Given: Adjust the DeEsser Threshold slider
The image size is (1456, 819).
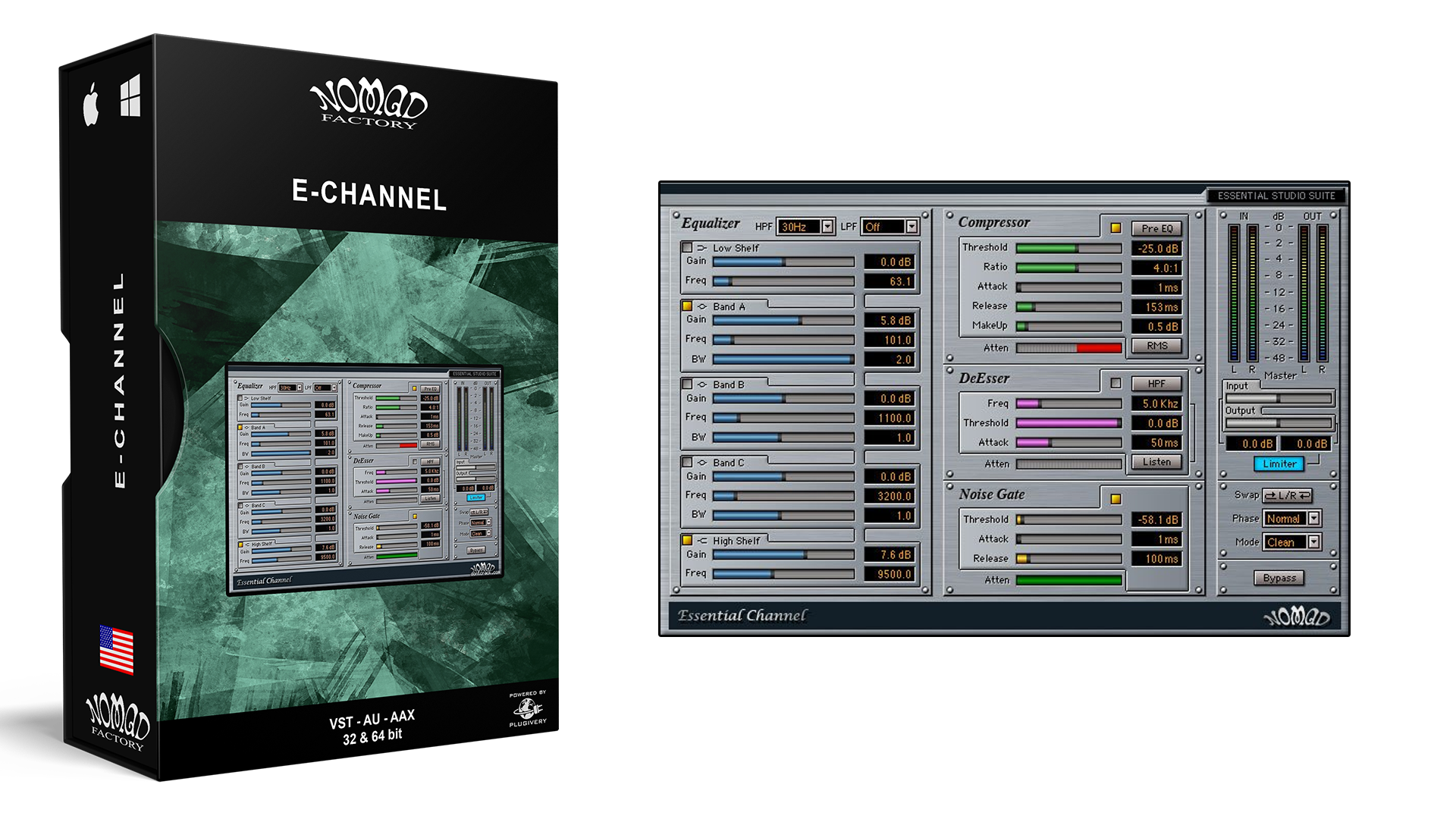Looking at the screenshot, I should click(1068, 423).
